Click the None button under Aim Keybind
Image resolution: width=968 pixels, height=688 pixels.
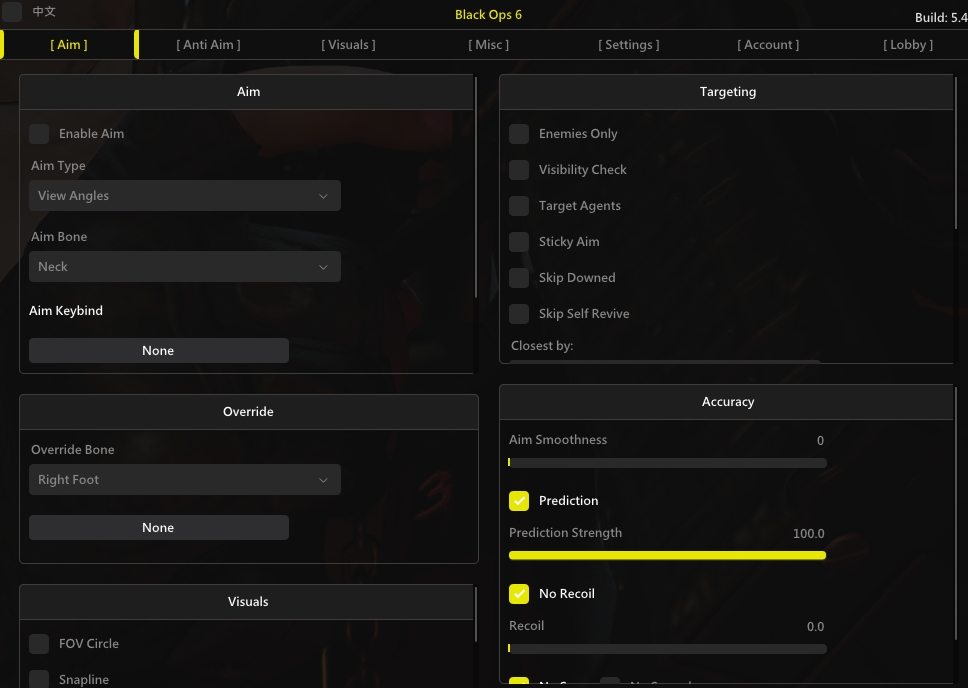pos(158,351)
